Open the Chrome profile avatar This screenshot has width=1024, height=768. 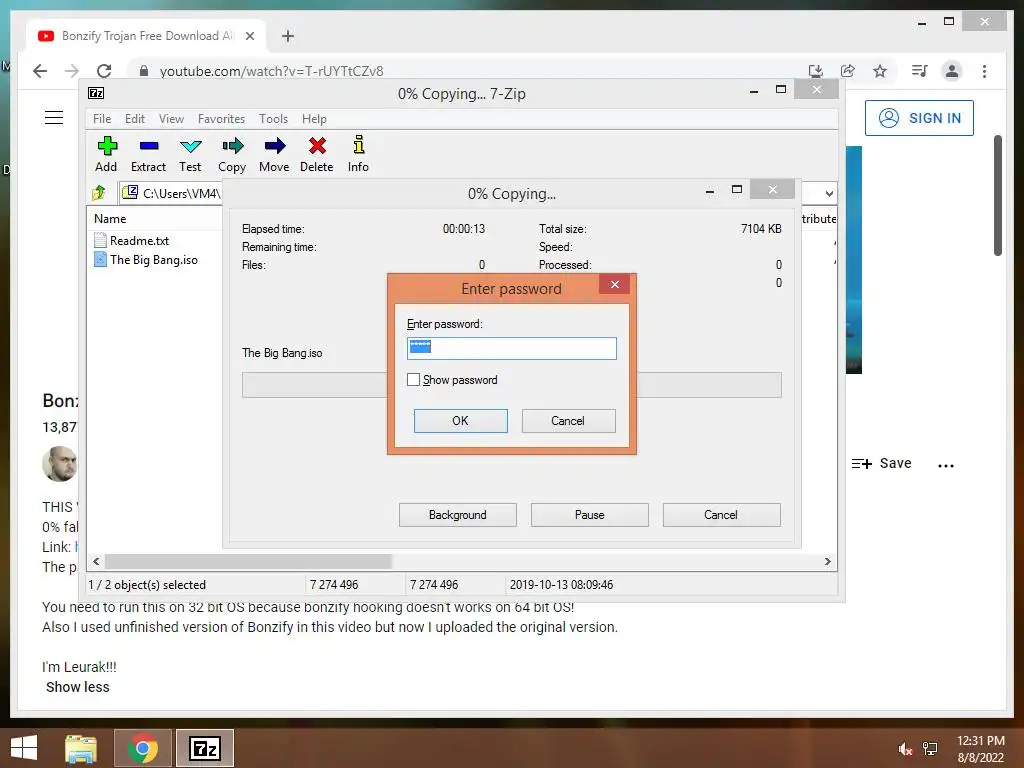[952, 71]
